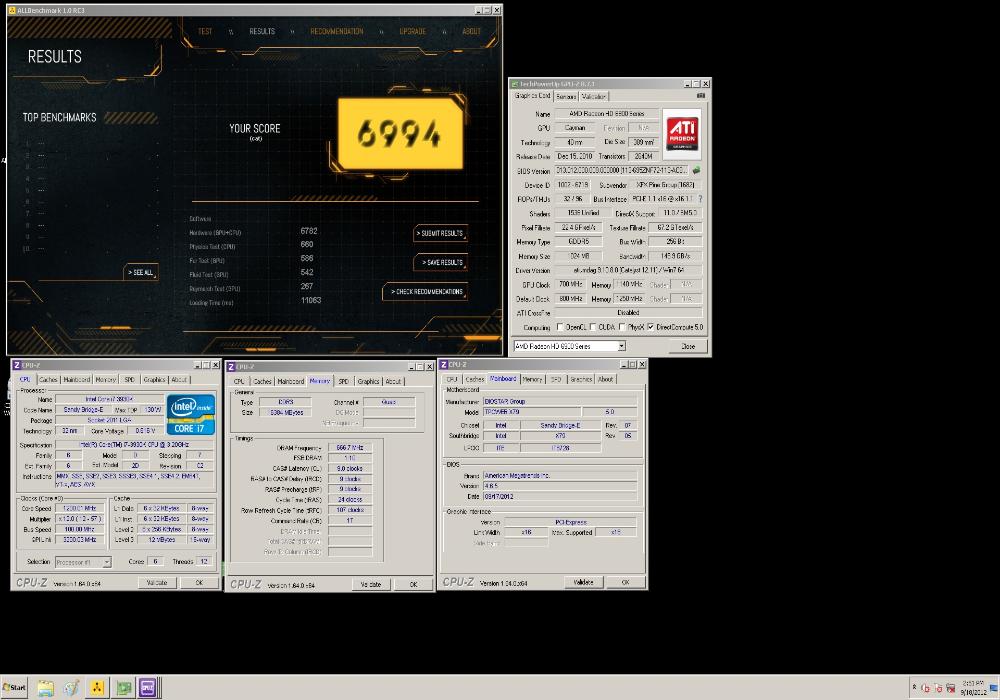This screenshot has width=1000, height=700.
Task: Enable the PhysX checkbox
Action: 622,327
